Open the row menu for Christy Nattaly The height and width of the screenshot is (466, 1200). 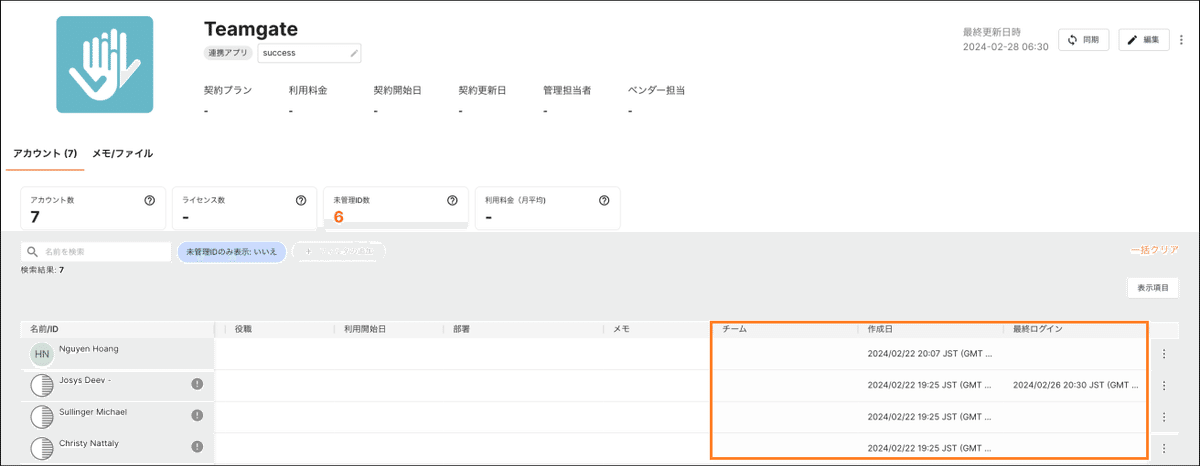point(1164,448)
